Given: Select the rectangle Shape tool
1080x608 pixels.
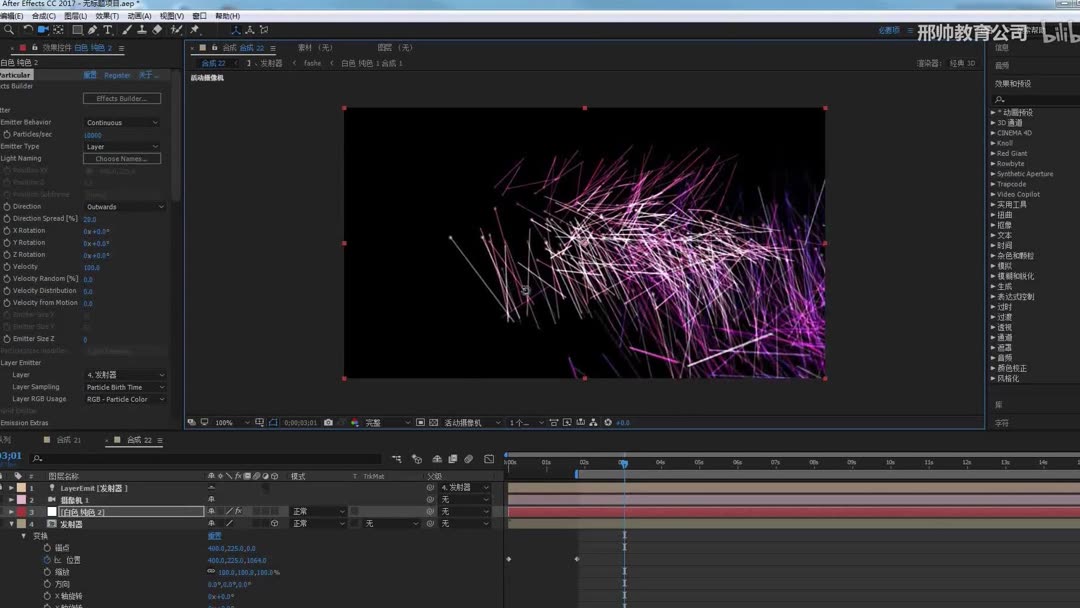Looking at the screenshot, I should click(76, 30).
